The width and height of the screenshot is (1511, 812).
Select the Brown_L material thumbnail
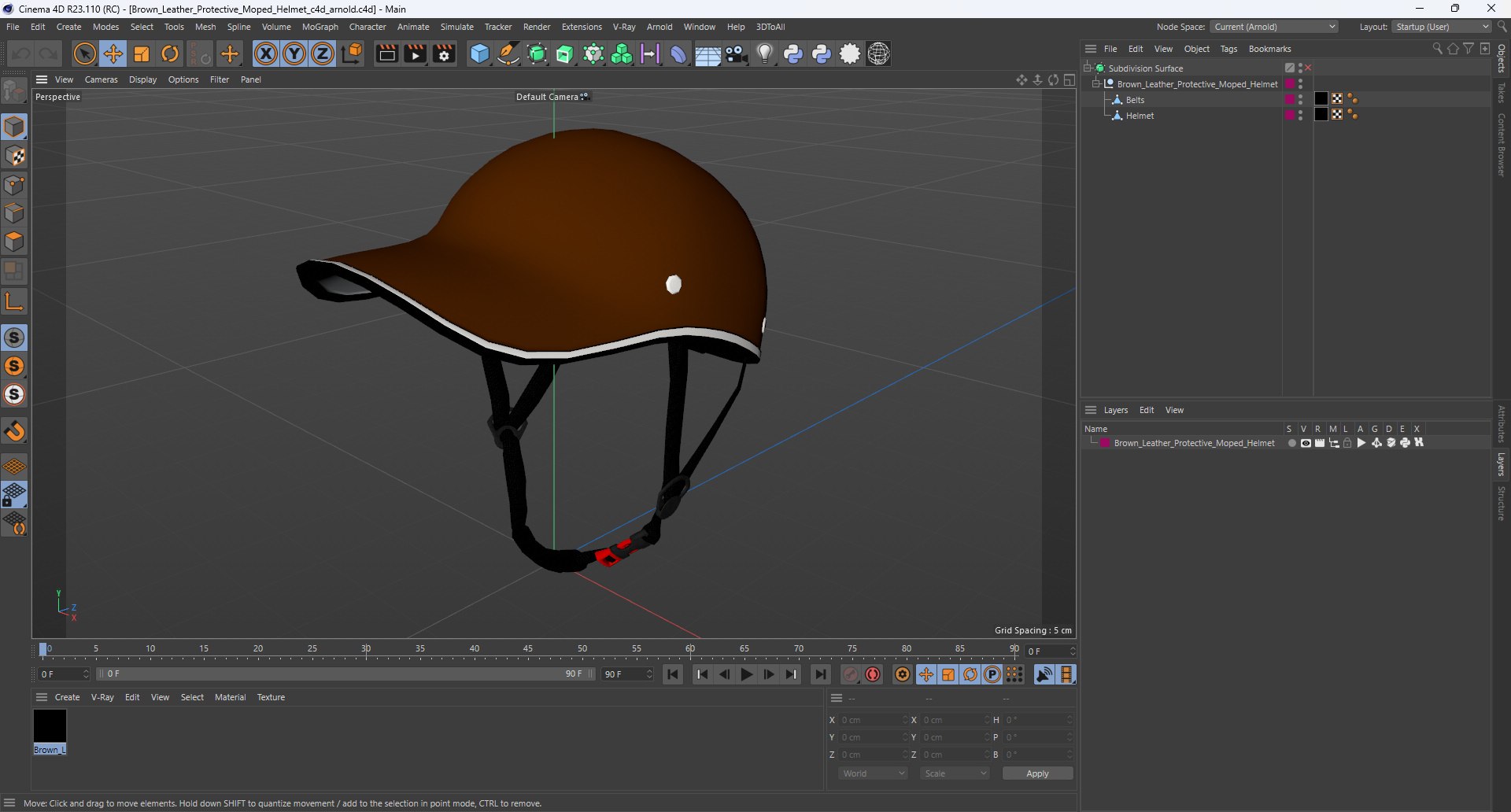[50, 726]
